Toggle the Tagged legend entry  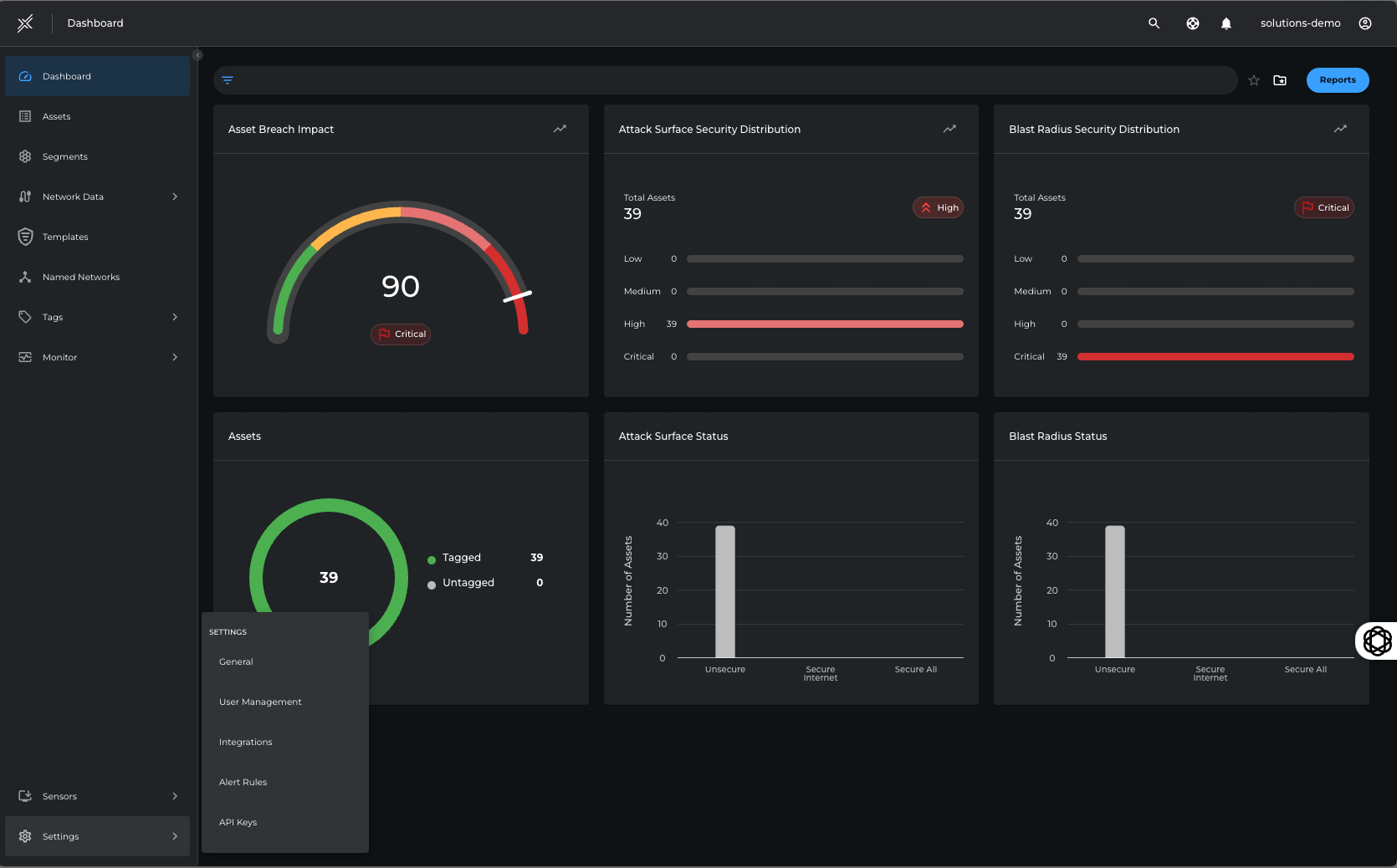point(461,558)
